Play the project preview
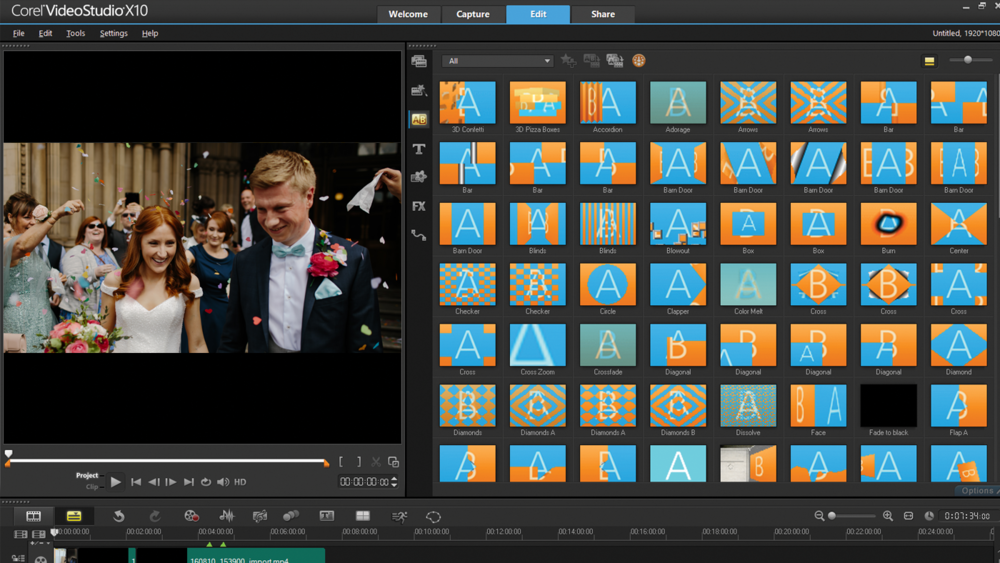The width and height of the screenshot is (1000, 563). pos(115,482)
